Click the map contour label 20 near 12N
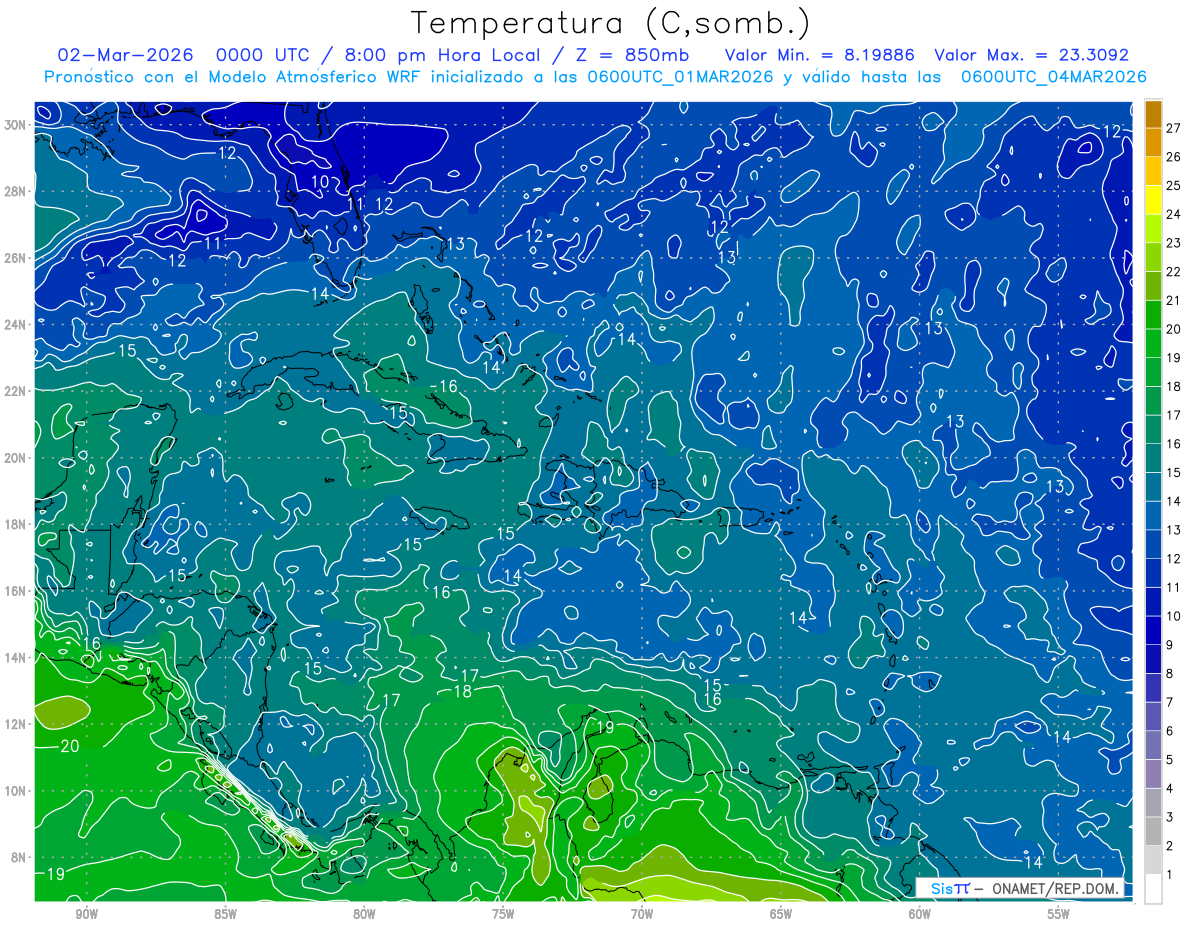1200x927 pixels. point(70,746)
